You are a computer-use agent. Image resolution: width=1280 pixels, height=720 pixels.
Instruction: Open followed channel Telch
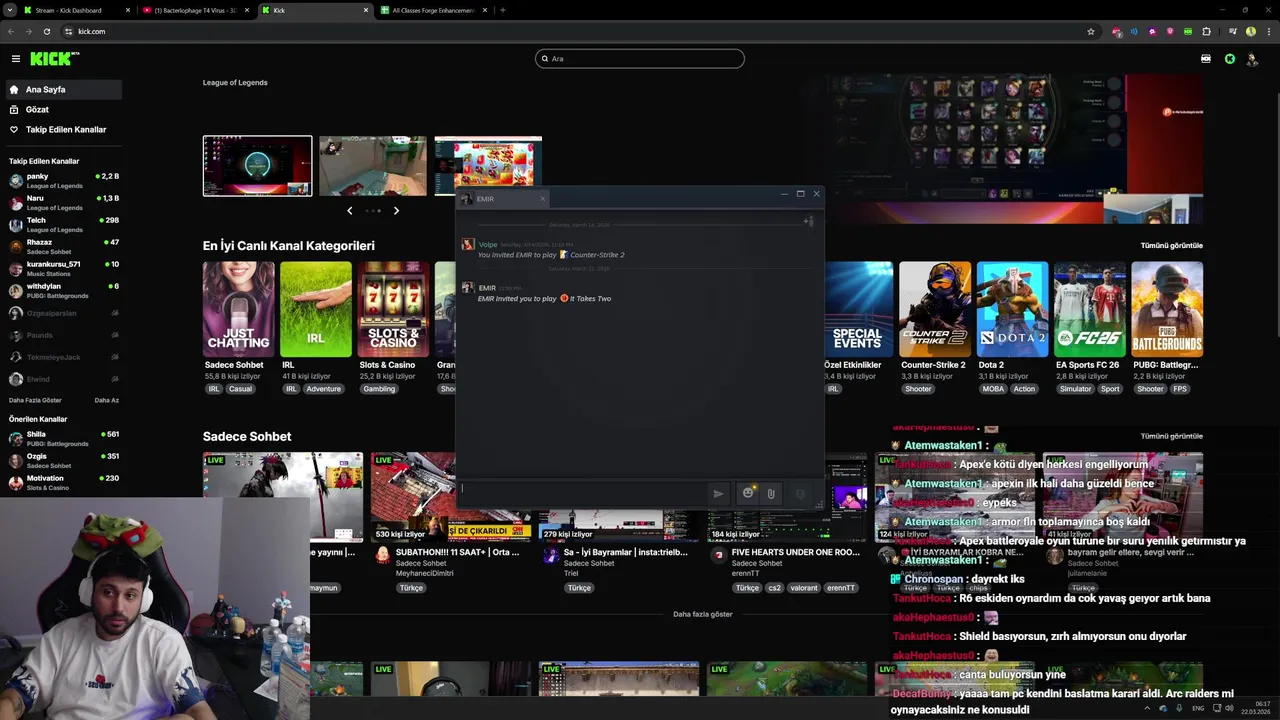pos(64,225)
